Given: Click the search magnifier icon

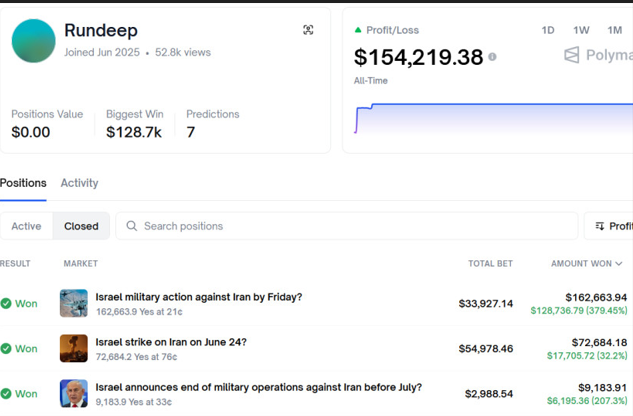Looking at the screenshot, I should pyautogui.click(x=131, y=226).
